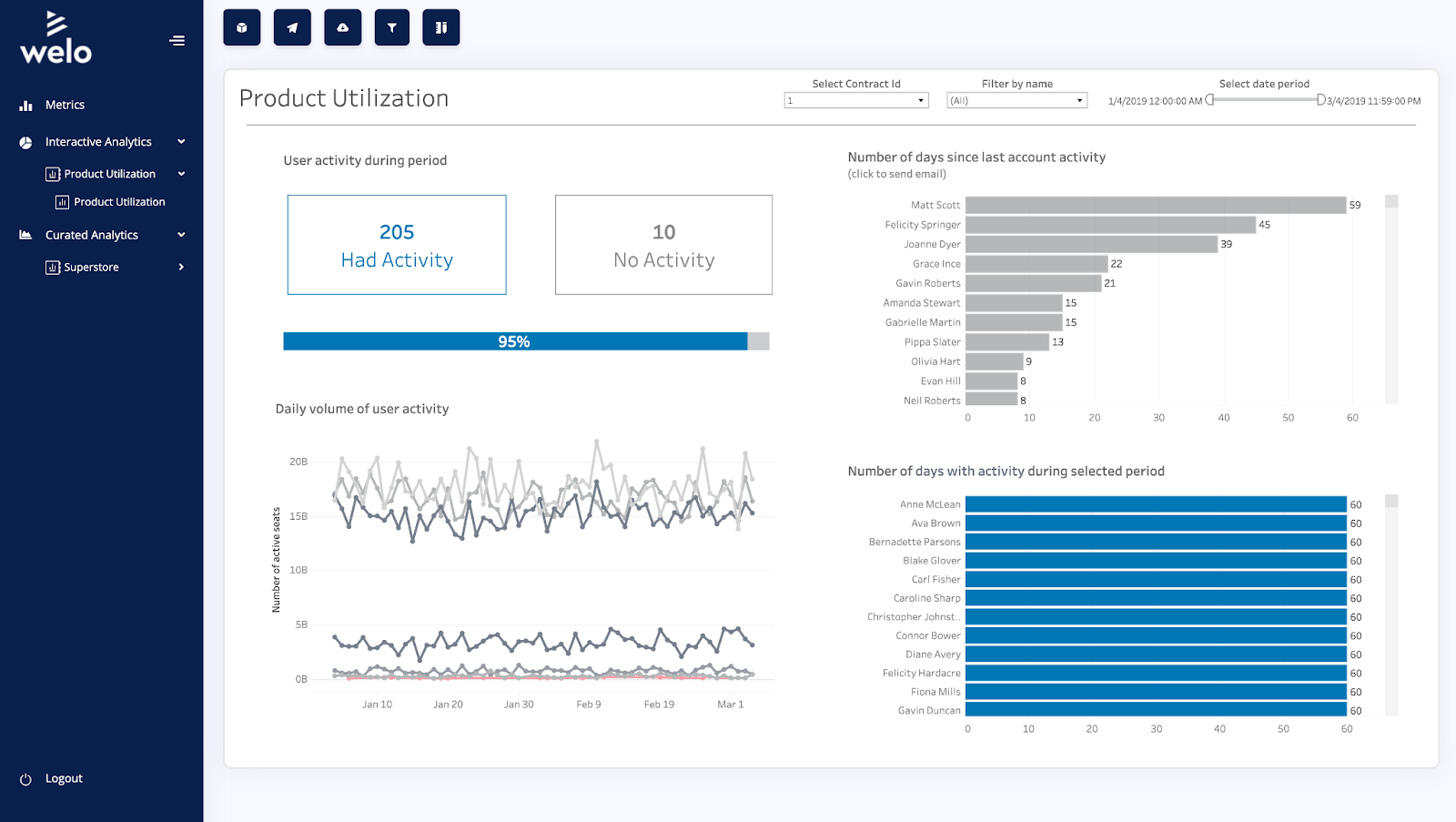Click Logout at the bottom
Viewport: 1456px width, 822px height.
click(x=63, y=777)
